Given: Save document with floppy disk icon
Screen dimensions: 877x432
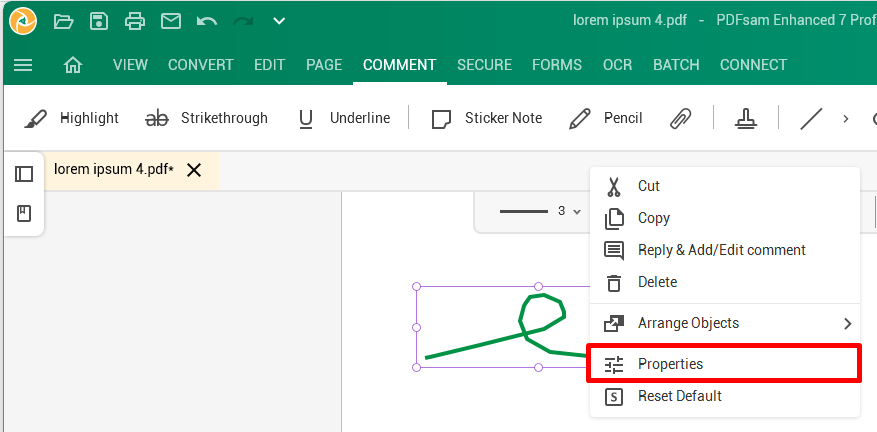Looking at the screenshot, I should coord(98,21).
